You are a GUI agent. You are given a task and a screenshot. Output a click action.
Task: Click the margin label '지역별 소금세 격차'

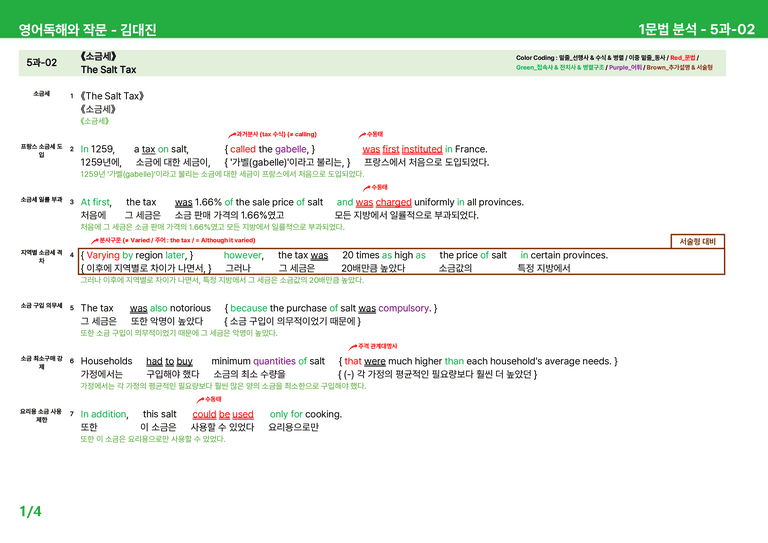[42, 257]
